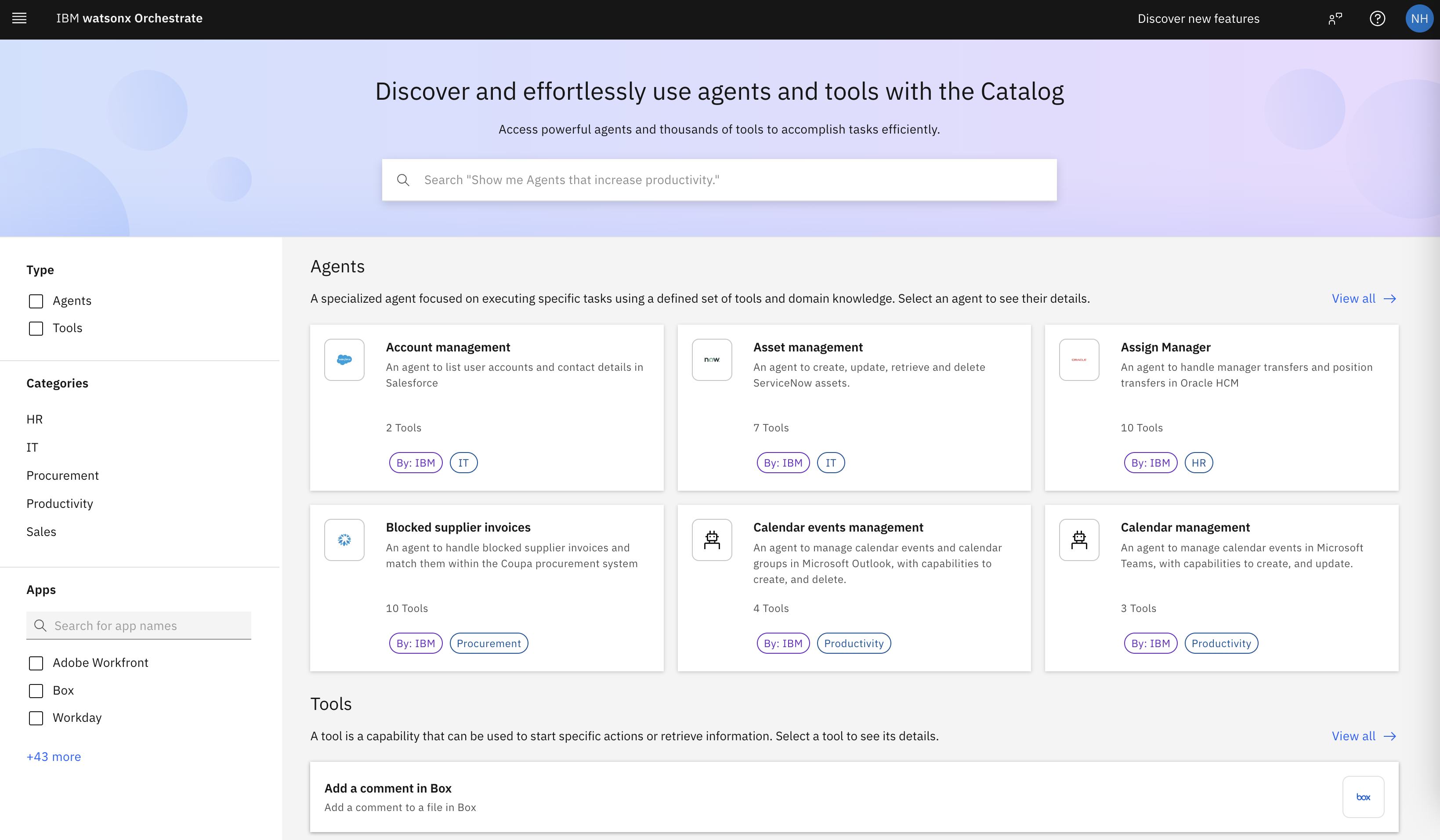Check the Agents type checkbox
This screenshot has width=1440, height=840.
pos(36,301)
